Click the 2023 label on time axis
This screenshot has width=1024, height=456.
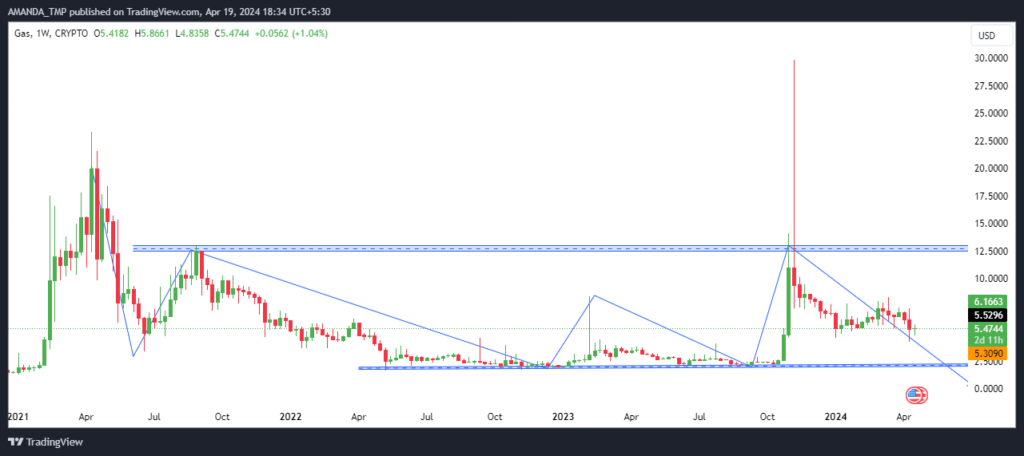coord(563,416)
